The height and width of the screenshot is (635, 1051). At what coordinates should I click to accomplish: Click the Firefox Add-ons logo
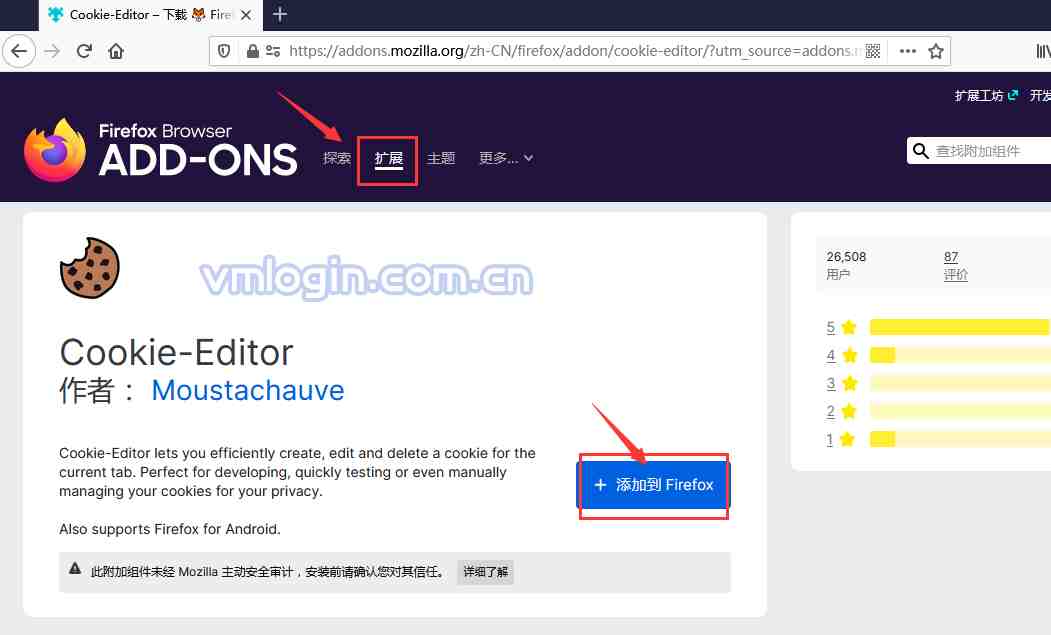click(x=161, y=150)
